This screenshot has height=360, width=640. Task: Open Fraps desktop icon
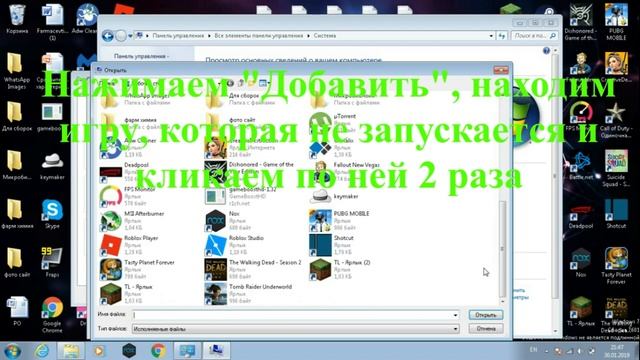coord(52,262)
